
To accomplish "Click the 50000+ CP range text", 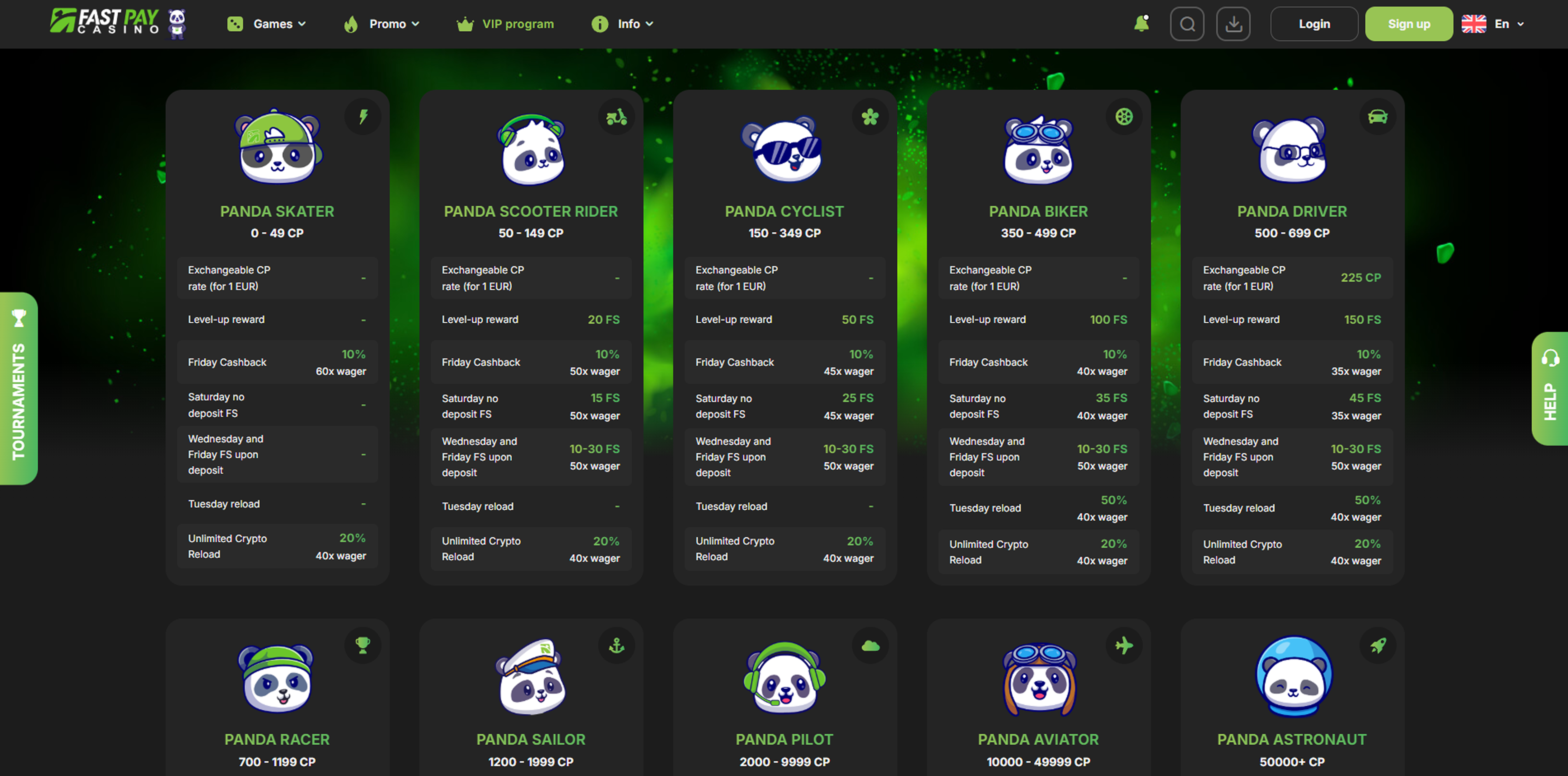I will coord(1292,762).
